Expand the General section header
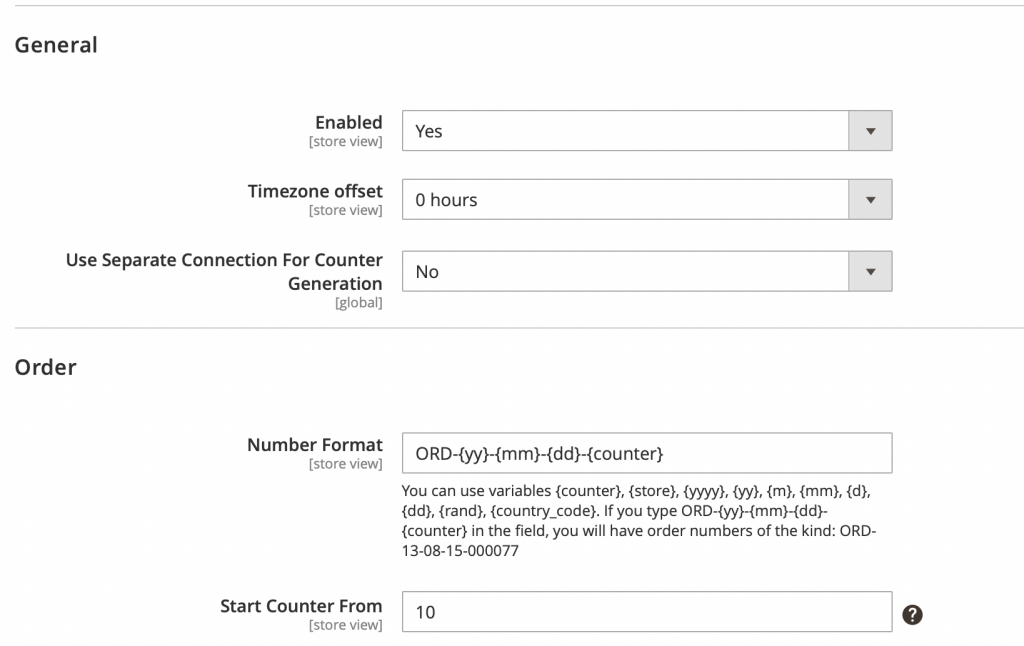Screen dimensions: 1024x646 tap(56, 44)
